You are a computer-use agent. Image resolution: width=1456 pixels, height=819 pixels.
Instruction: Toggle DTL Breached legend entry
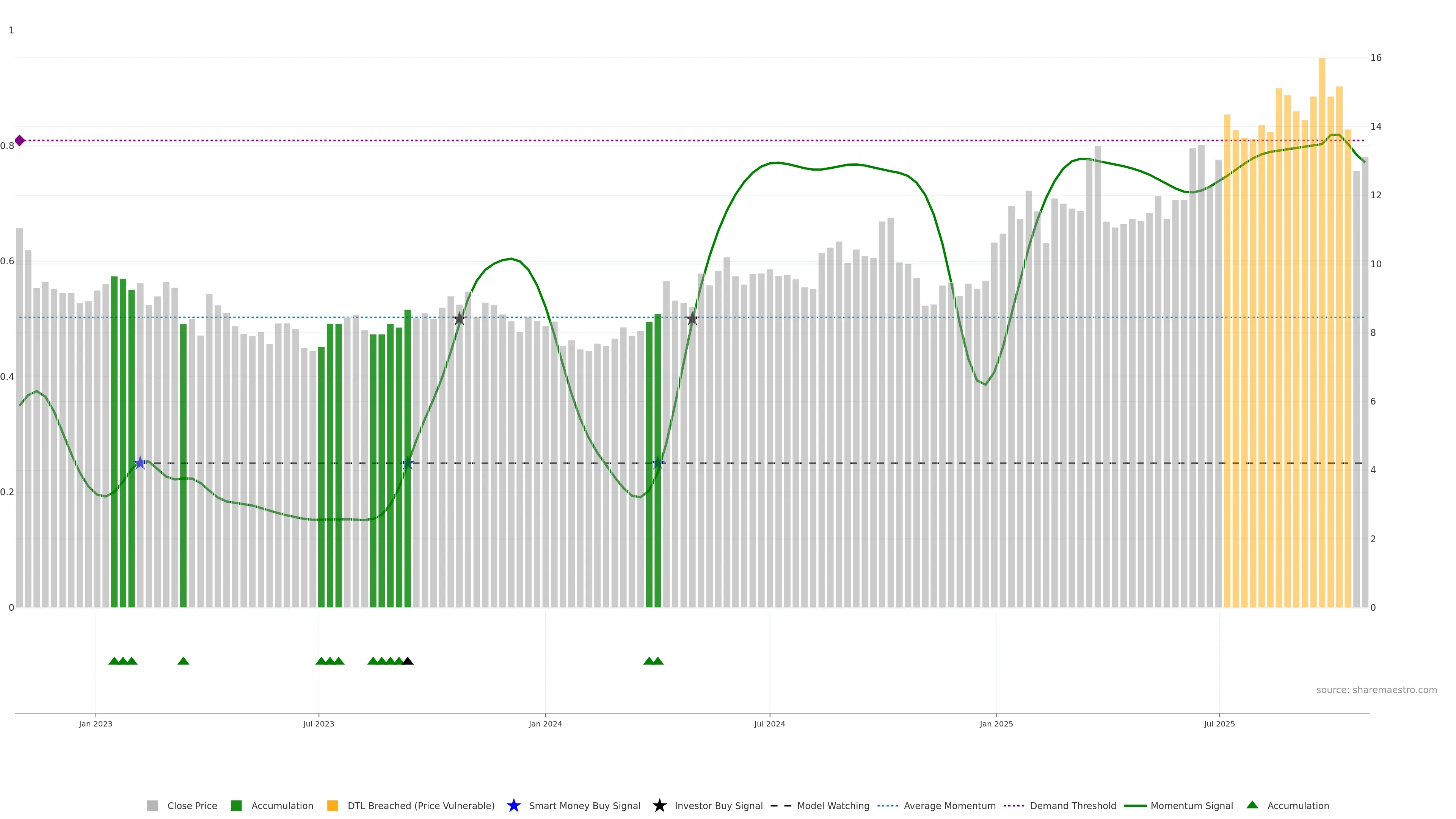coord(420,806)
